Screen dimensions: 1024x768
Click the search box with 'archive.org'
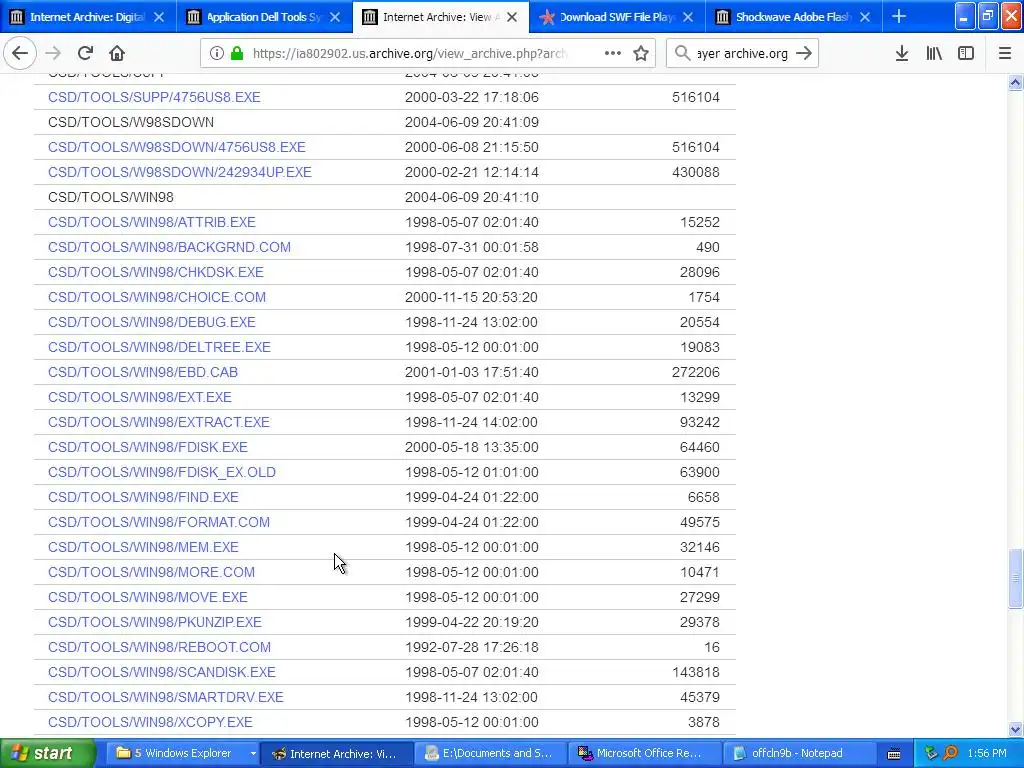click(743, 54)
